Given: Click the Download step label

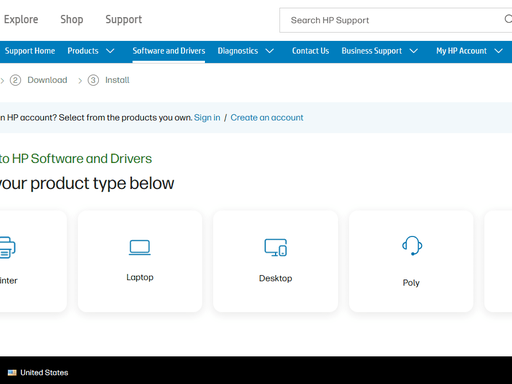Looking at the screenshot, I should (47, 80).
